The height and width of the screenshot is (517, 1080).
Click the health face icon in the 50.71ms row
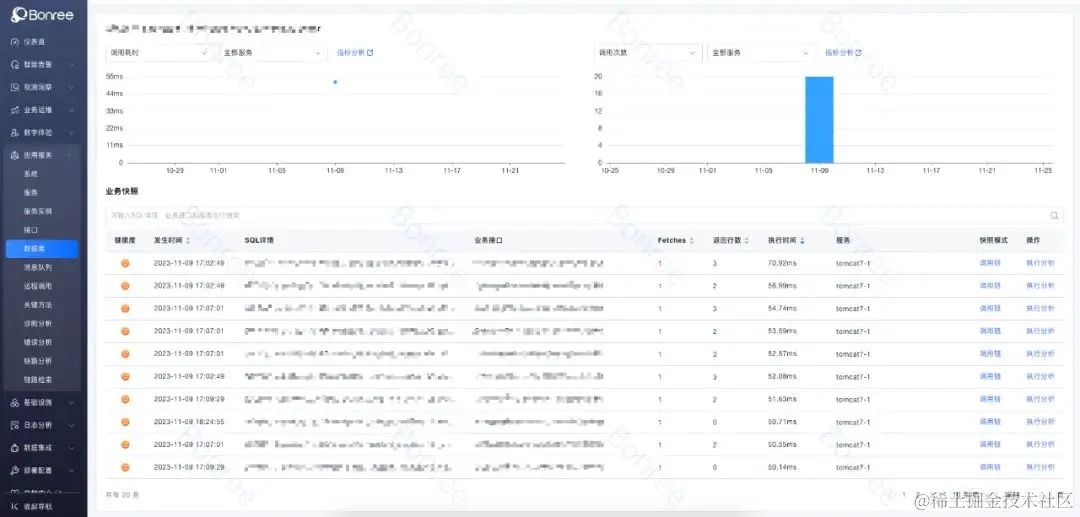point(125,422)
